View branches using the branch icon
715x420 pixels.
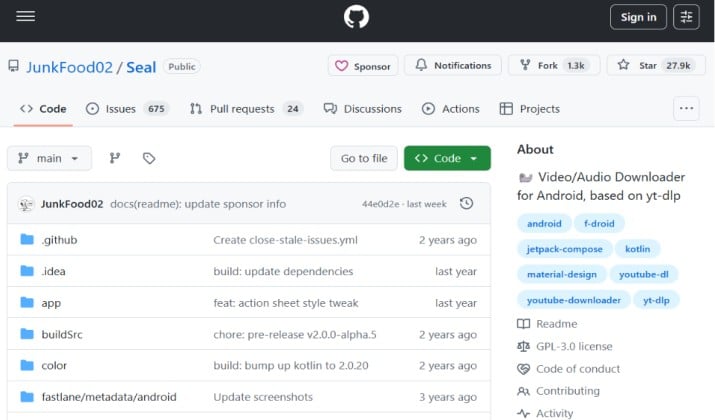pyautogui.click(x=115, y=158)
